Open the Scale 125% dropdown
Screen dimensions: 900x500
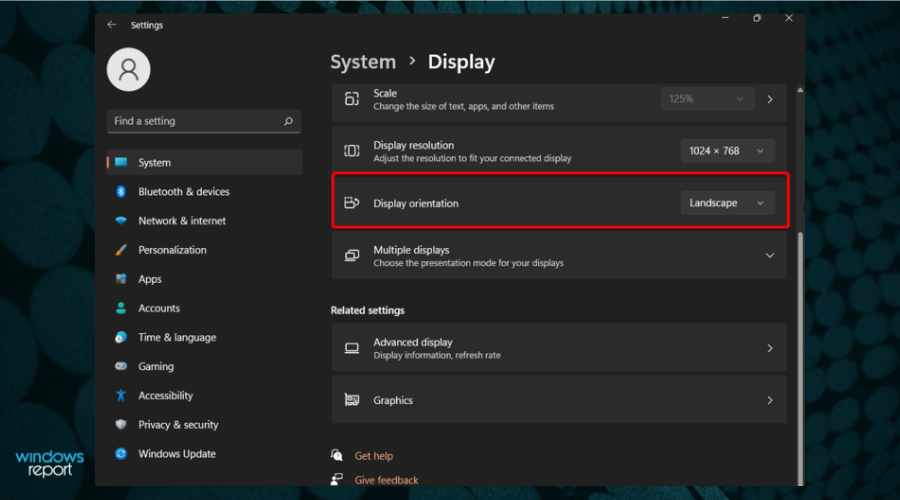click(707, 99)
